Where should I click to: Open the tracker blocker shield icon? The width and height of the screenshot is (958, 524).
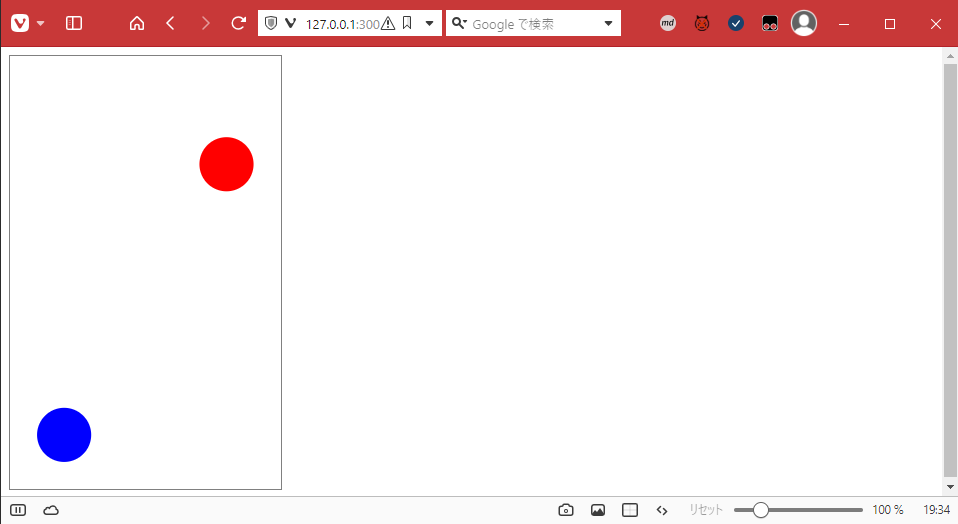pyautogui.click(x=271, y=23)
